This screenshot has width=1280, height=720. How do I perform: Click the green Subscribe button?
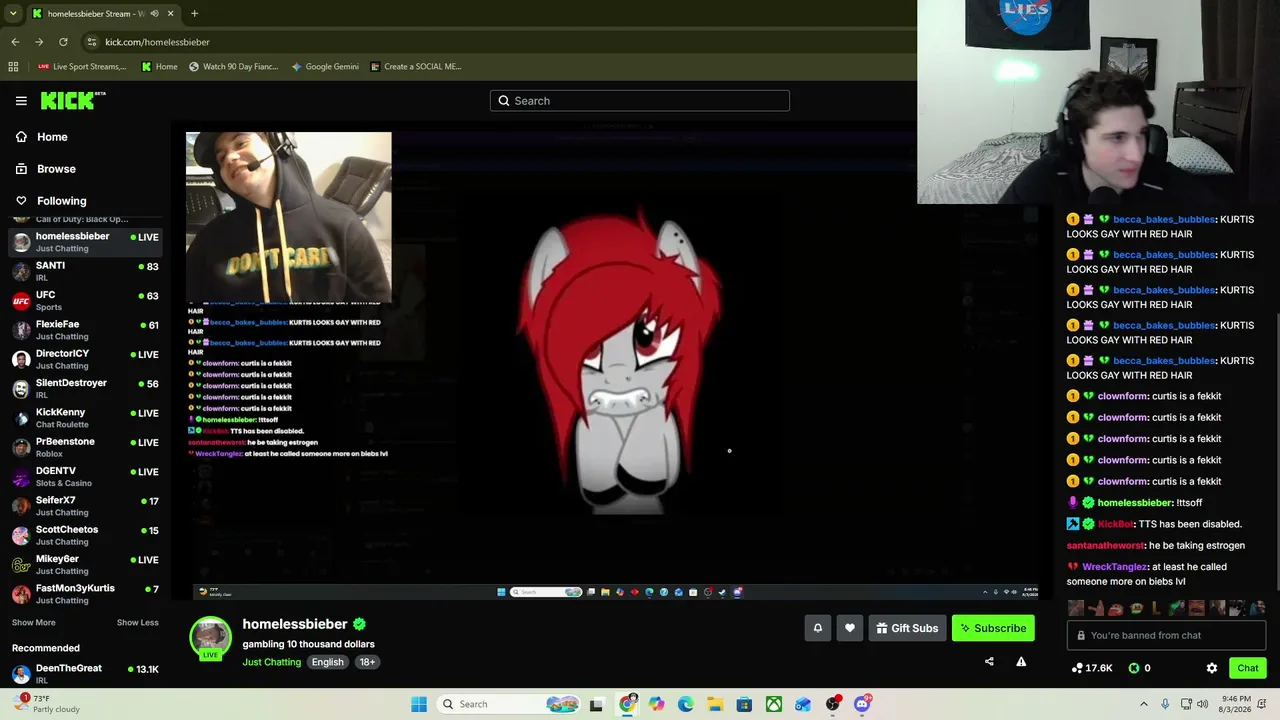click(993, 628)
